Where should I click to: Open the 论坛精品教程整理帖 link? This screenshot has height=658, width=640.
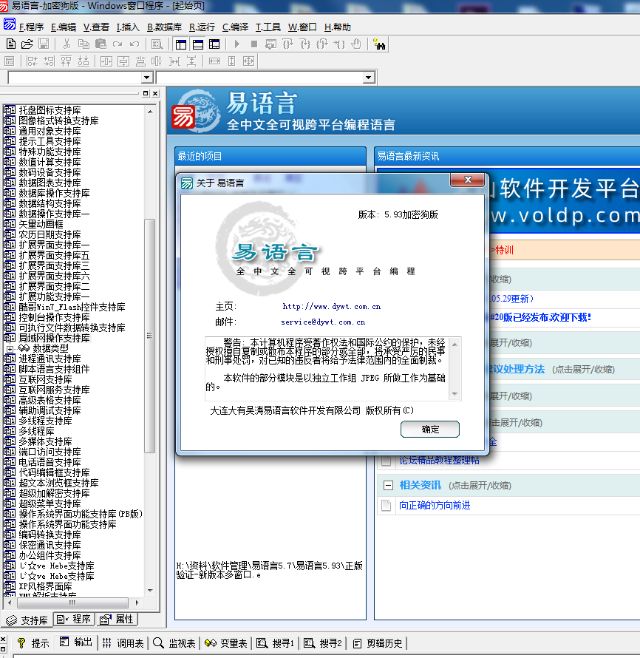(439, 460)
